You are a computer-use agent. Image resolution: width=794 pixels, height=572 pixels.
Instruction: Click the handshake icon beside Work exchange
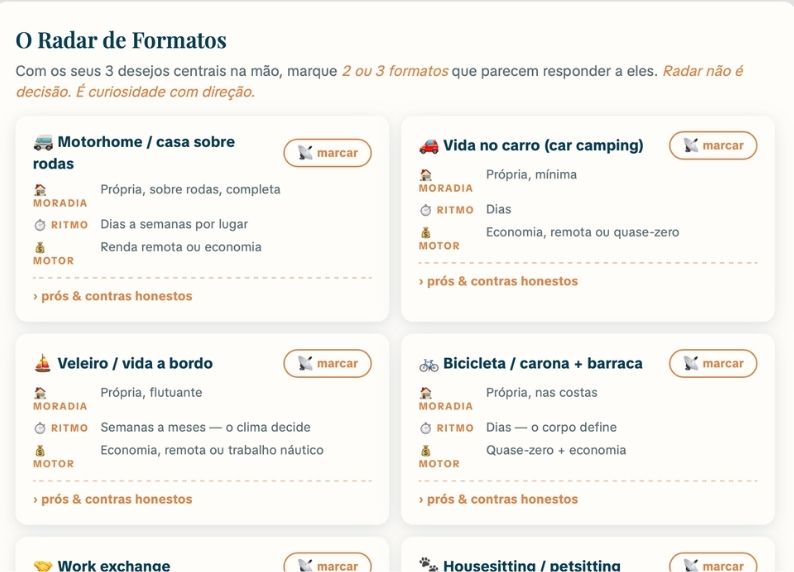click(43, 566)
